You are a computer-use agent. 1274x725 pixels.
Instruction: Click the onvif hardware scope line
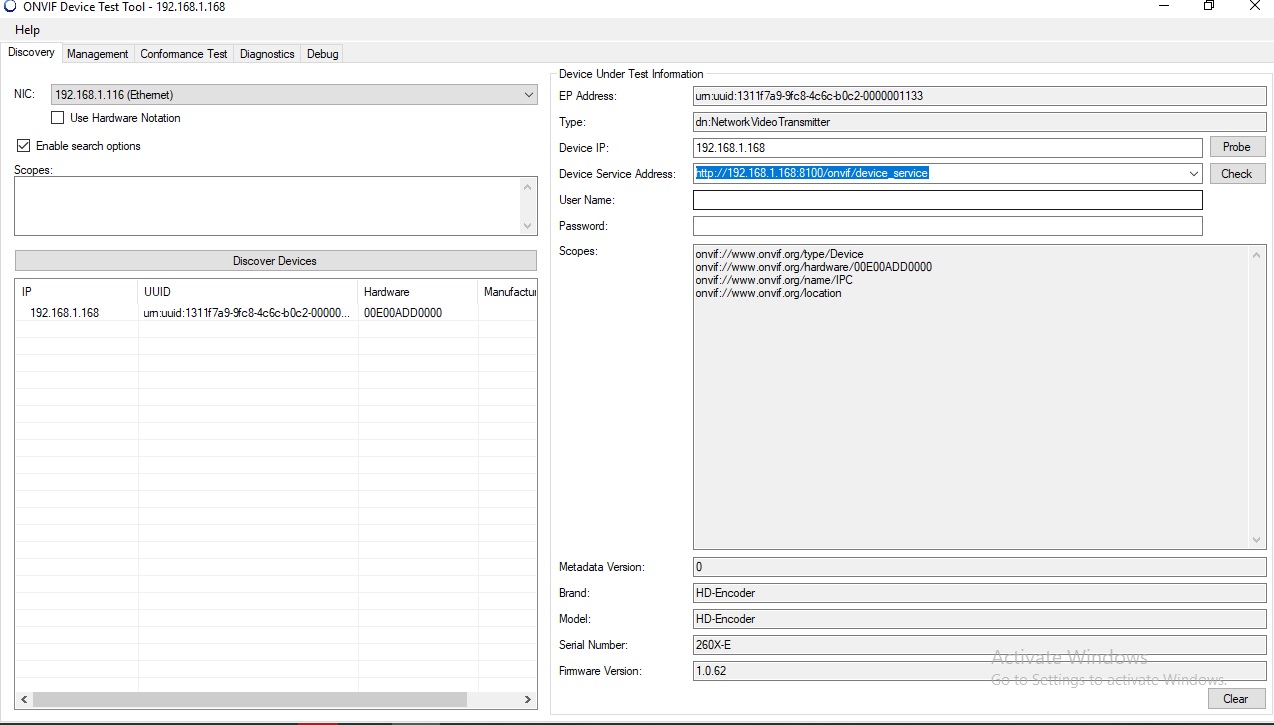pyautogui.click(x=814, y=267)
